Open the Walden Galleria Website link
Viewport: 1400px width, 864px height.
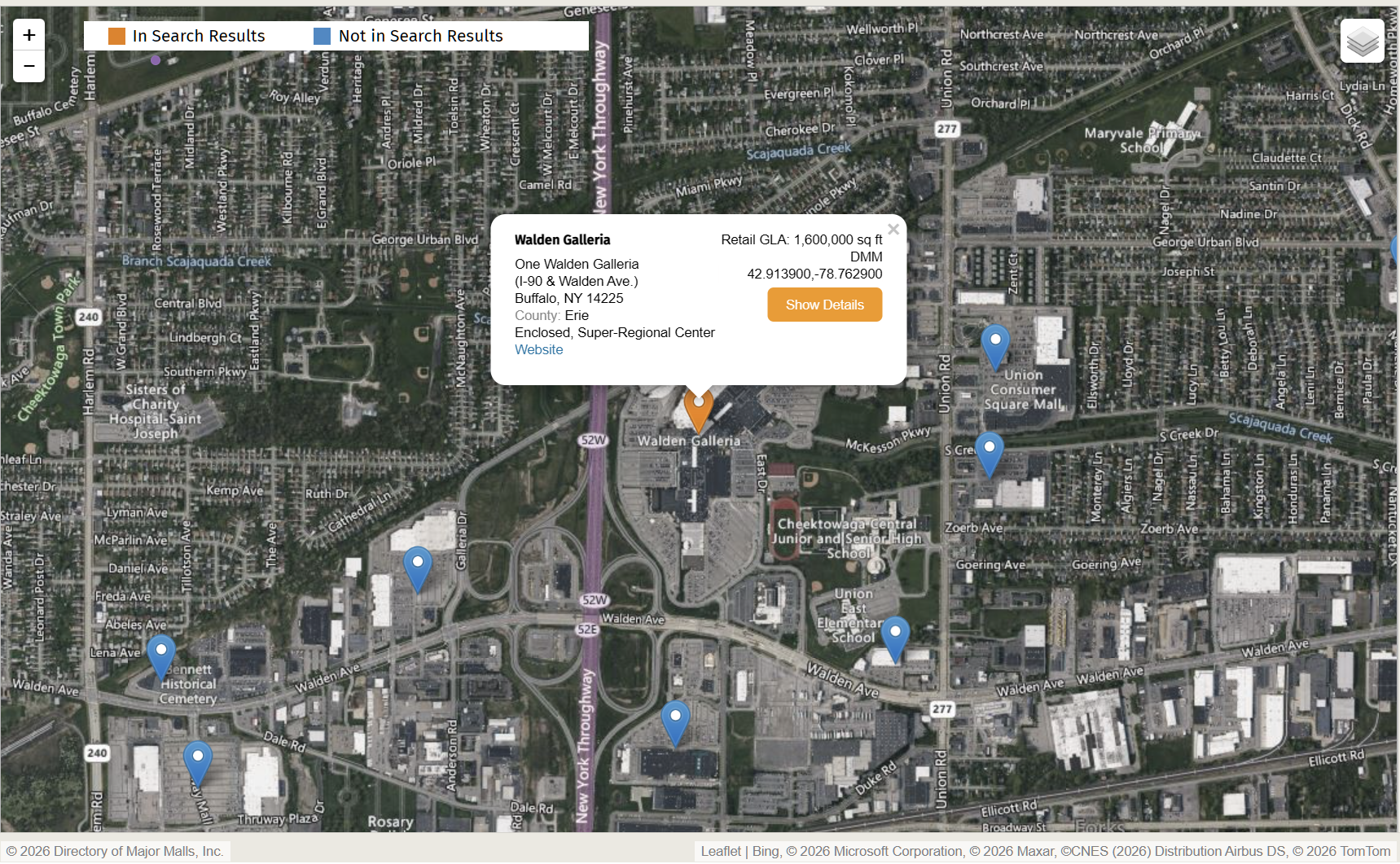[x=538, y=349]
